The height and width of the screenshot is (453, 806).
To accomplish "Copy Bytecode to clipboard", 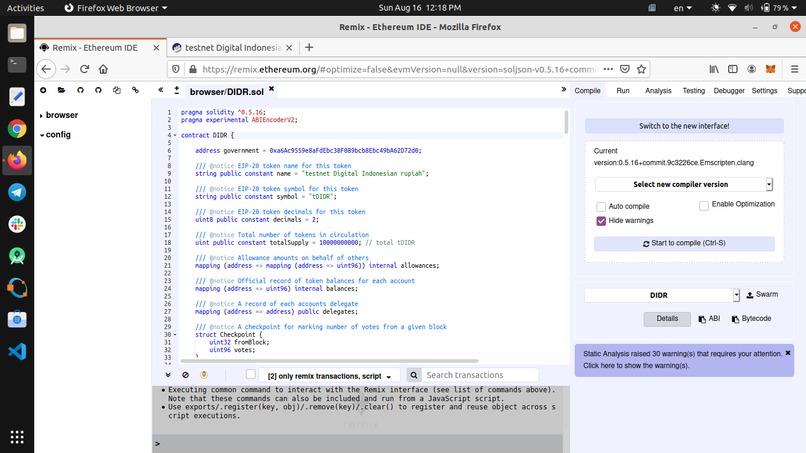I will [752, 319].
